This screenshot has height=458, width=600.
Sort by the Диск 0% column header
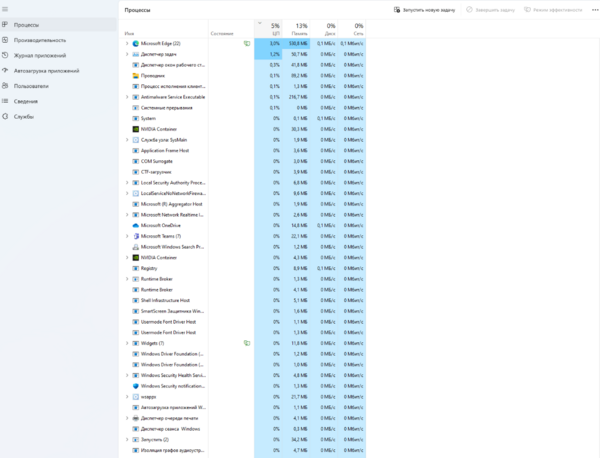pyautogui.click(x=324, y=29)
